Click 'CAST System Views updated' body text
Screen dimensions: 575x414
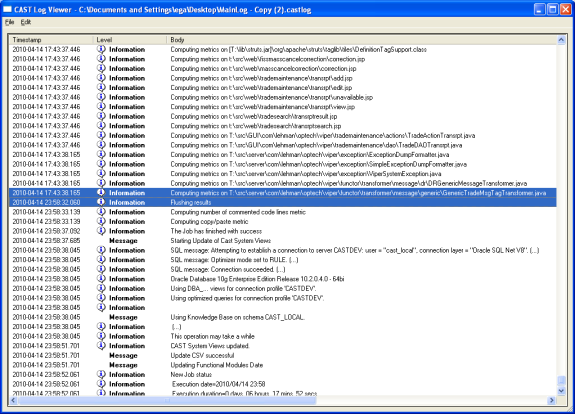[x=210, y=346]
